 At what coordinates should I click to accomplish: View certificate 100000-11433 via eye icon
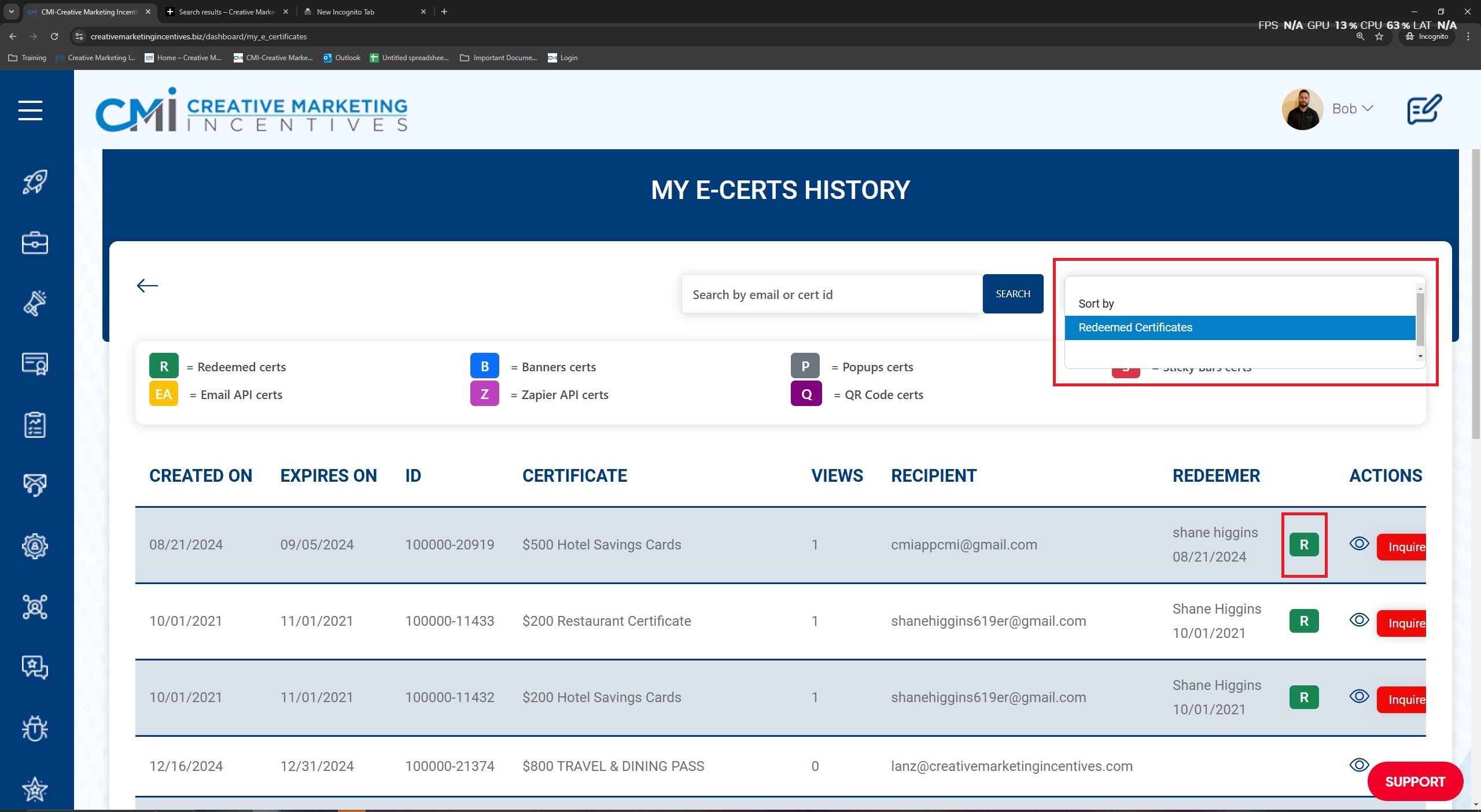click(1359, 620)
